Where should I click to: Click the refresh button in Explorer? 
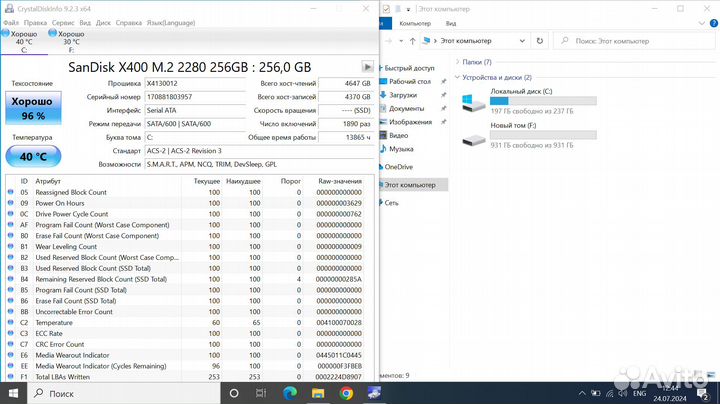click(x=540, y=41)
